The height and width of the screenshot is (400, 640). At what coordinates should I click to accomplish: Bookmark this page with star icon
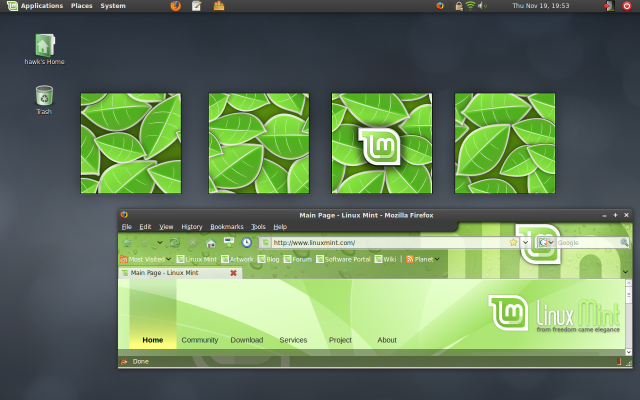point(513,242)
